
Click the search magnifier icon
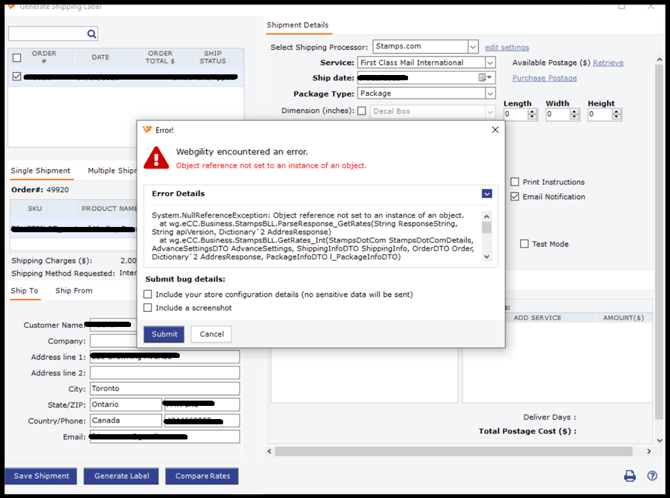91,34
